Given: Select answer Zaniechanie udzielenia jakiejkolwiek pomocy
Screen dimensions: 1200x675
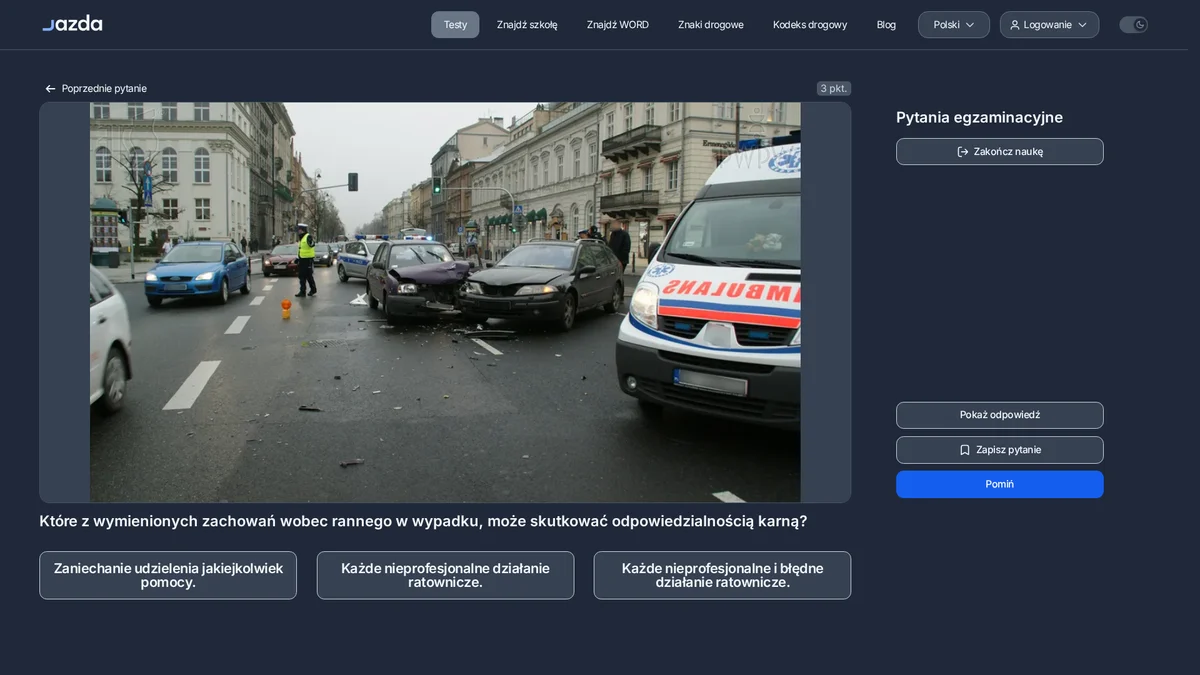Looking at the screenshot, I should tap(168, 575).
